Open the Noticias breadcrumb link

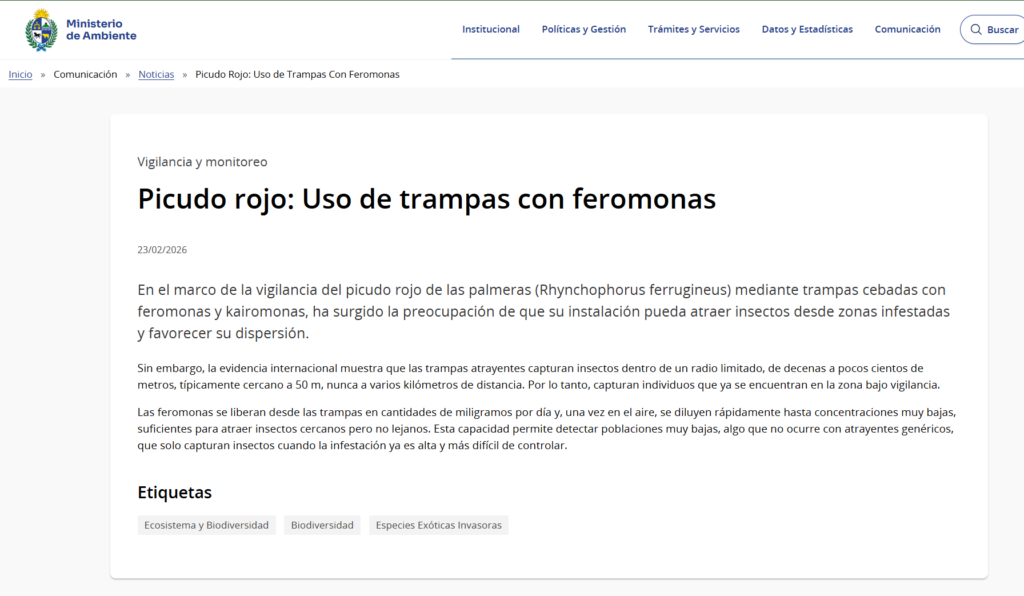click(156, 75)
